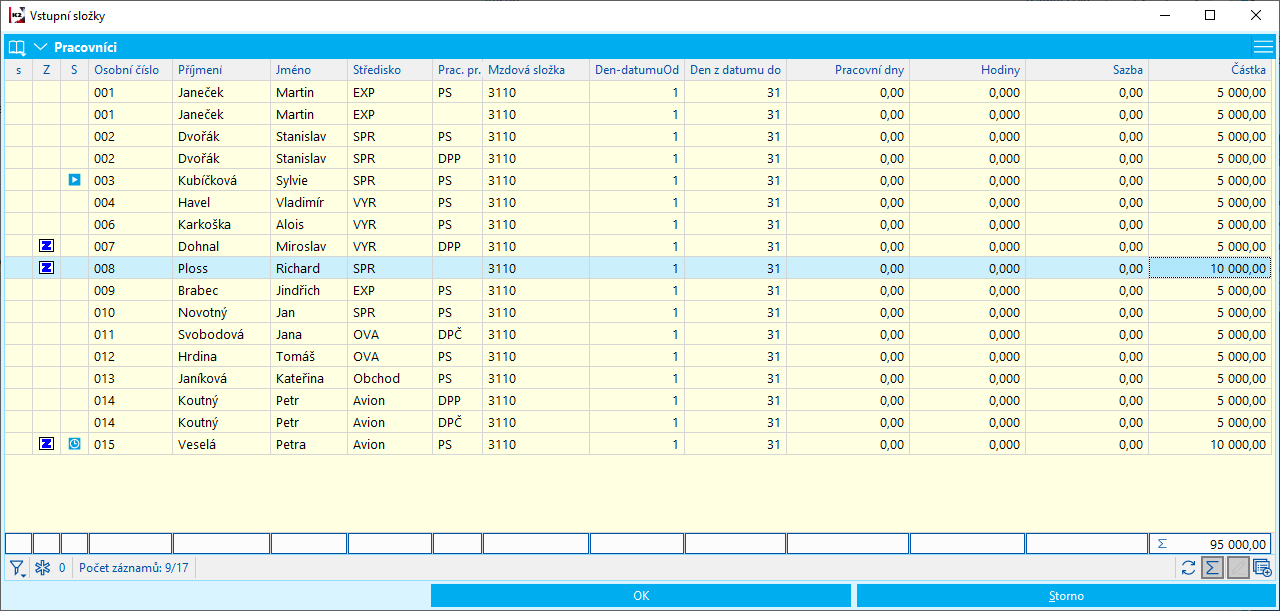Click the Středisko column header
Viewport: 1280px width, 611px height.
tap(390, 70)
